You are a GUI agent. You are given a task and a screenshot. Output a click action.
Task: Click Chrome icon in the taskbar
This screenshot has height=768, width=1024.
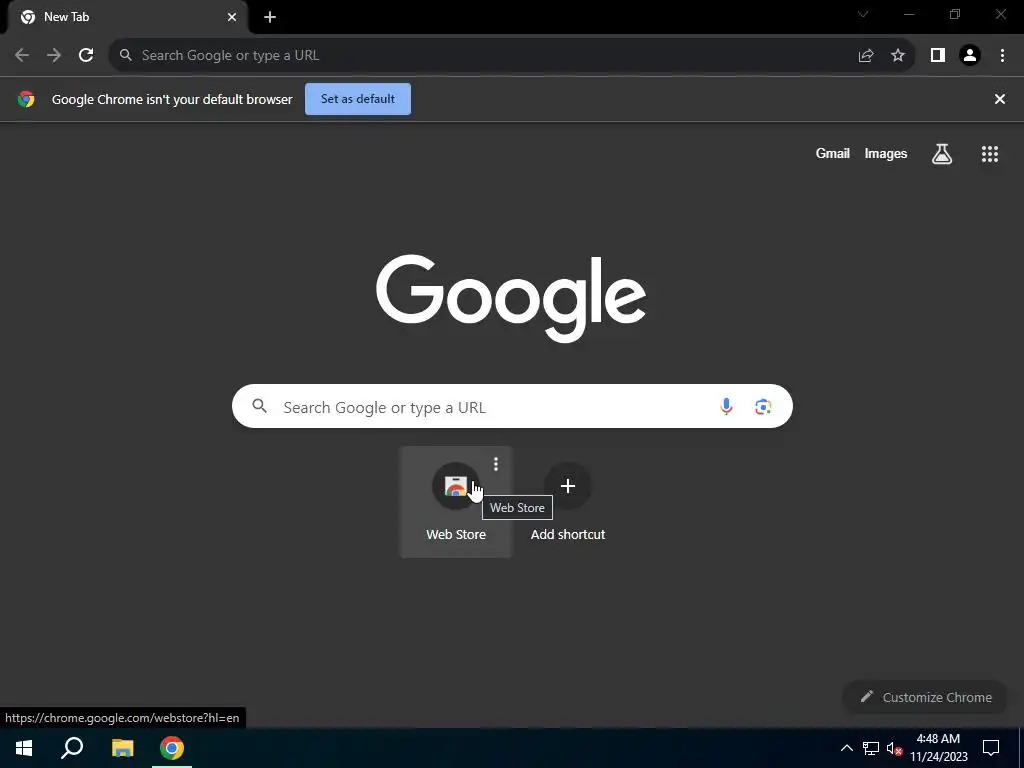[x=172, y=748]
